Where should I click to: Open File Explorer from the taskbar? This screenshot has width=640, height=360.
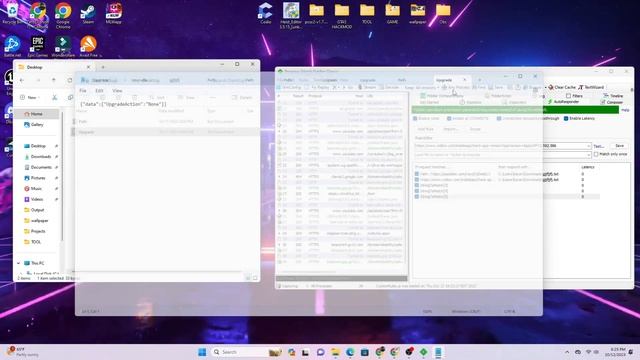335,352
